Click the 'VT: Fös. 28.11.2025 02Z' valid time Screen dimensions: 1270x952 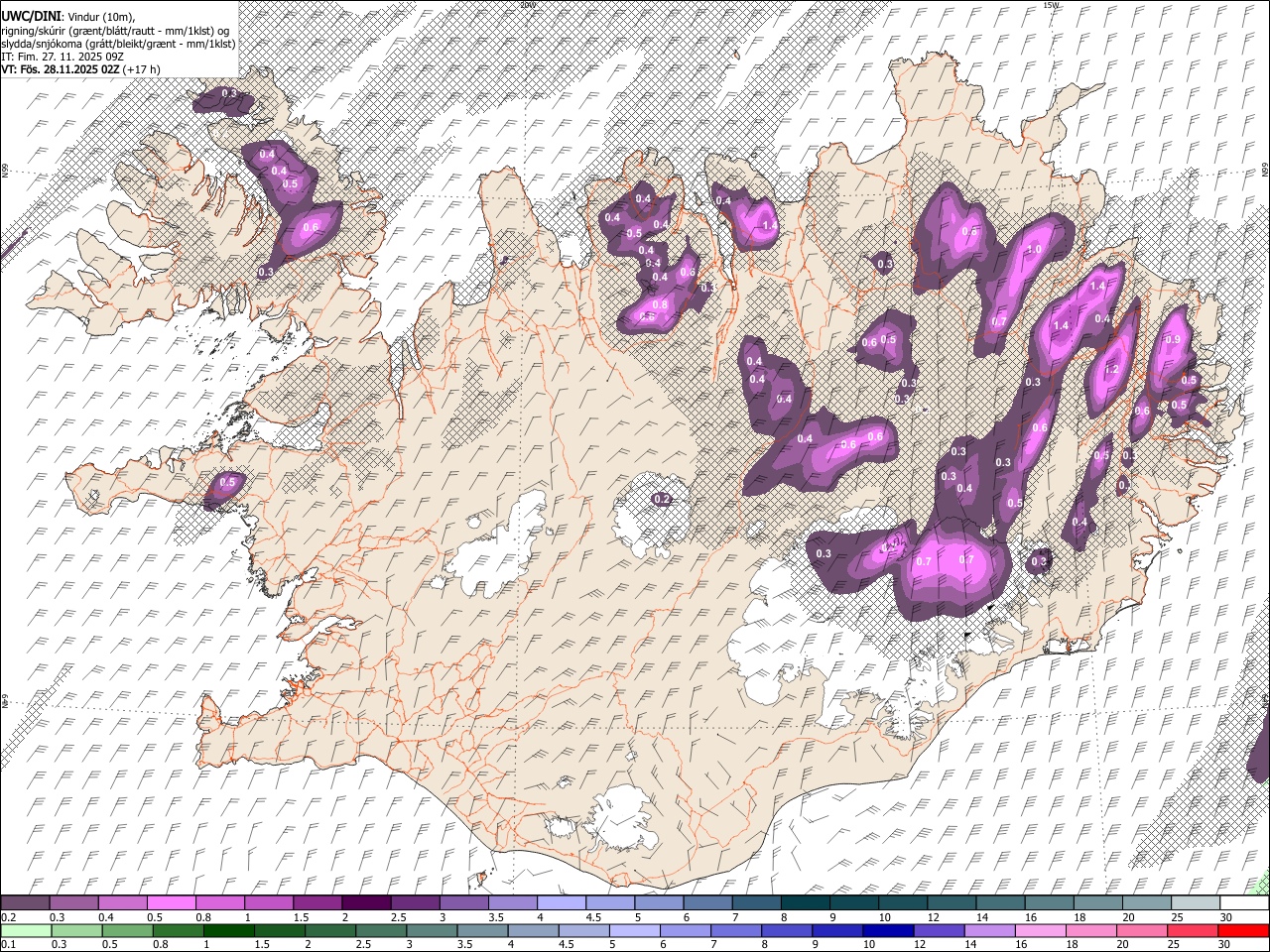coord(61,69)
